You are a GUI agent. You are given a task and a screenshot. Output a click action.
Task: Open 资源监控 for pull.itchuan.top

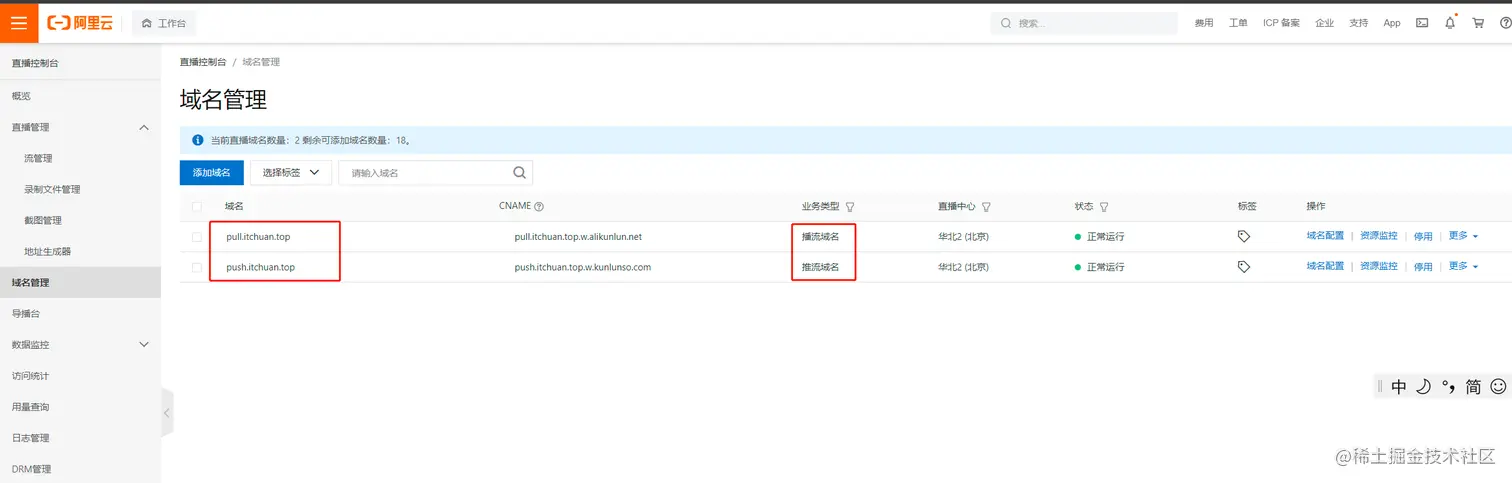coord(1378,237)
